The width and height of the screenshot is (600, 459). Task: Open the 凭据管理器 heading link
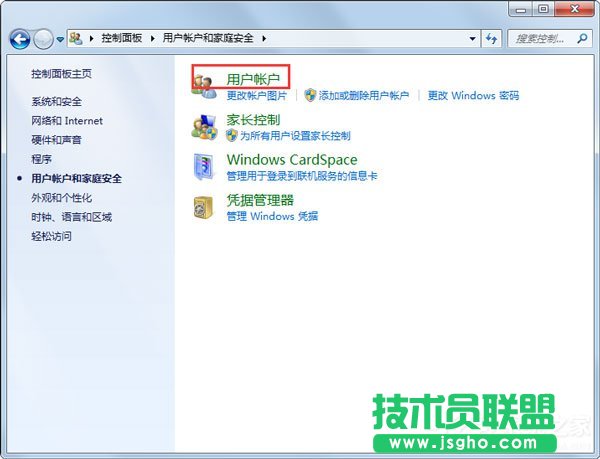[x=260, y=200]
